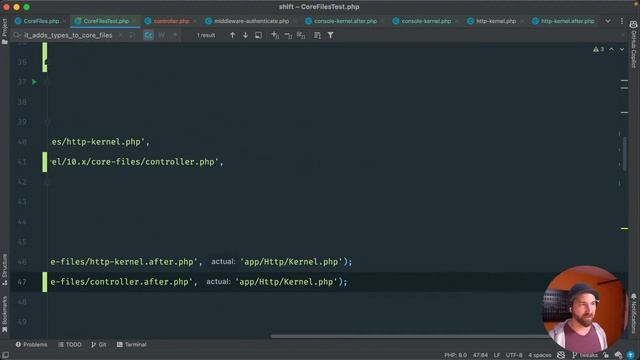Toggle Regex option in search bar
Viewport: 640px width, 360px height.
(175, 36)
